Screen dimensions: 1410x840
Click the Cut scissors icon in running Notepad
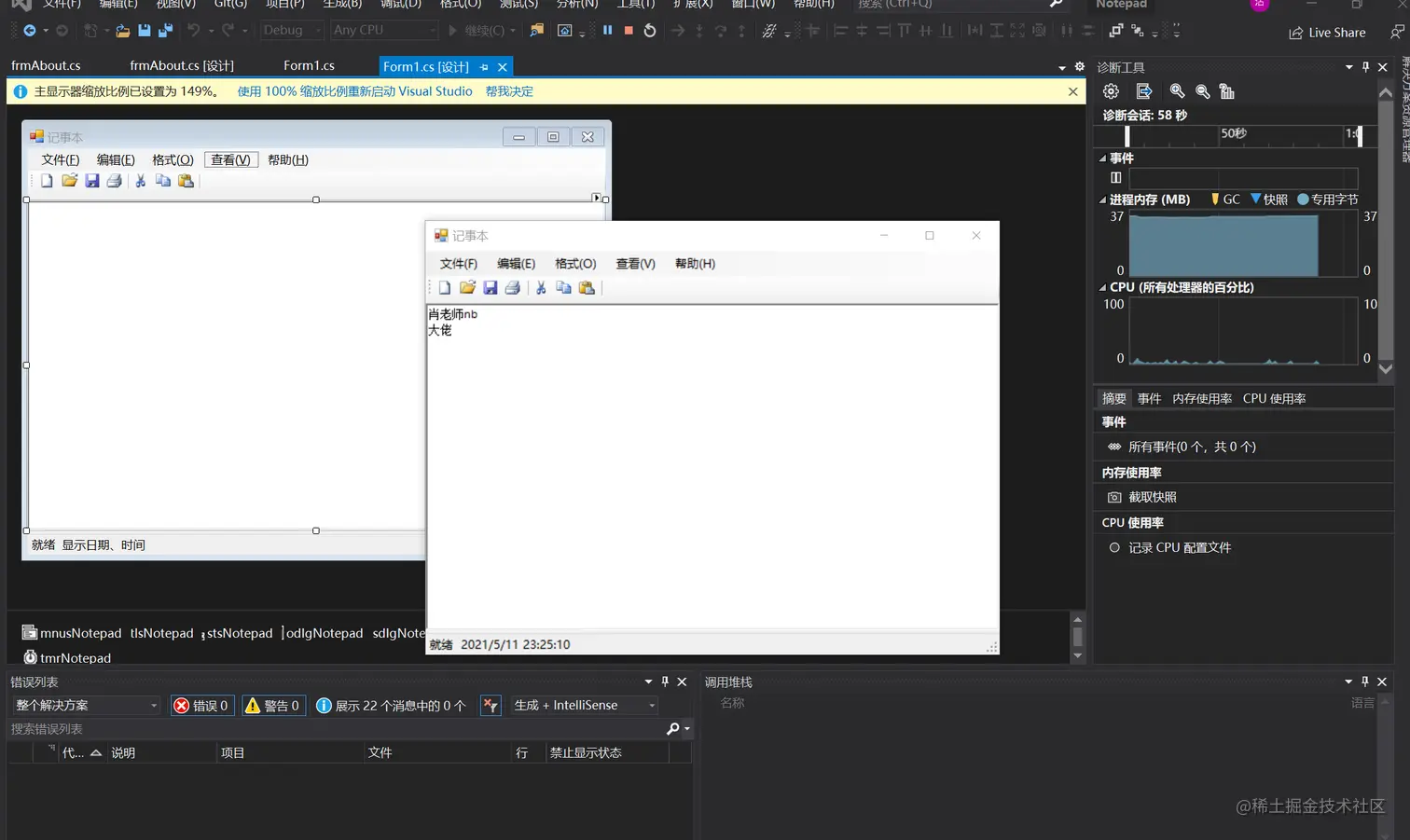[541, 288]
